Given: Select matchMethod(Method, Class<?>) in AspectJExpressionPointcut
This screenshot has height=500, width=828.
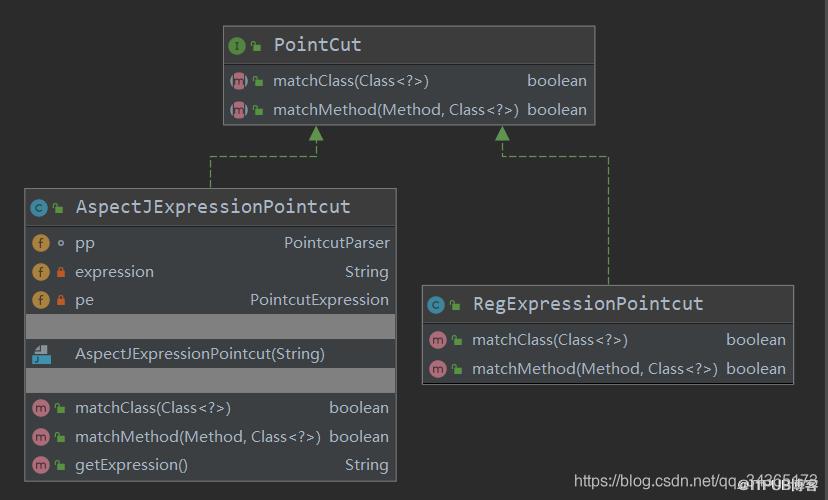Looking at the screenshot, I should [x=197, y=437].
